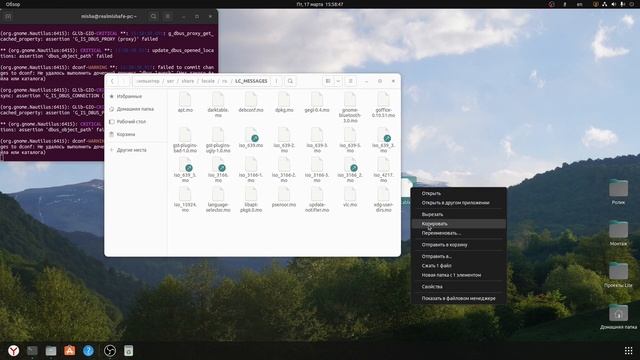Choose Открыть в другом приложении
Viewport: 640px width, 360px height.
click(458, 203)
